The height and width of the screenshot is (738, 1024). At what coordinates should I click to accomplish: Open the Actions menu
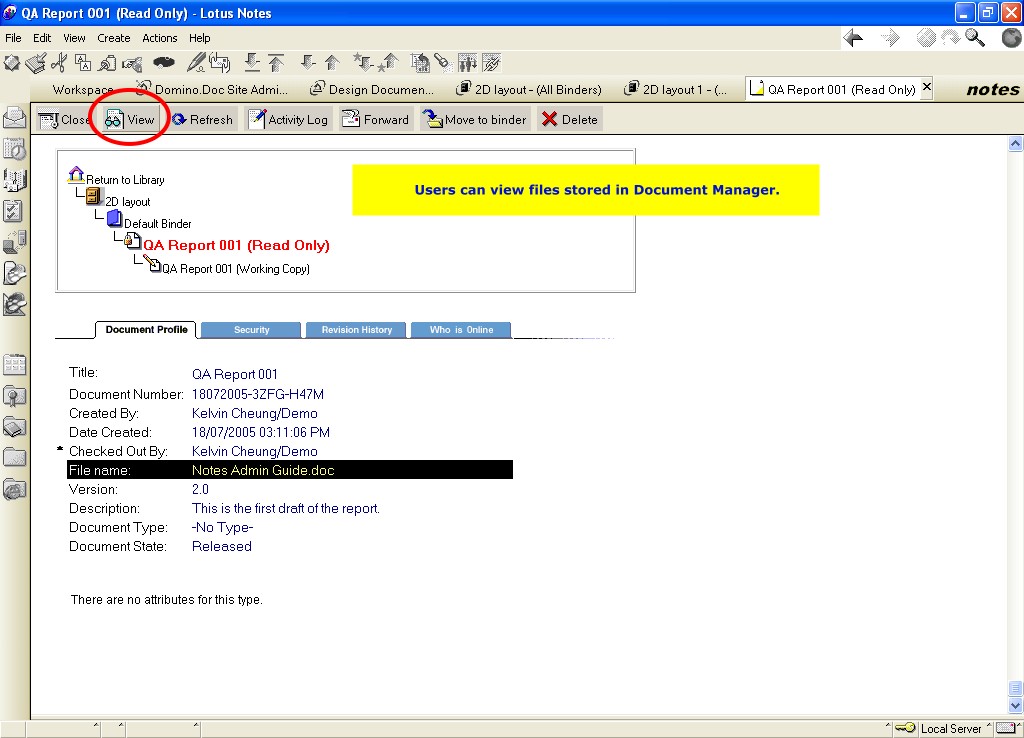[159, 38]
